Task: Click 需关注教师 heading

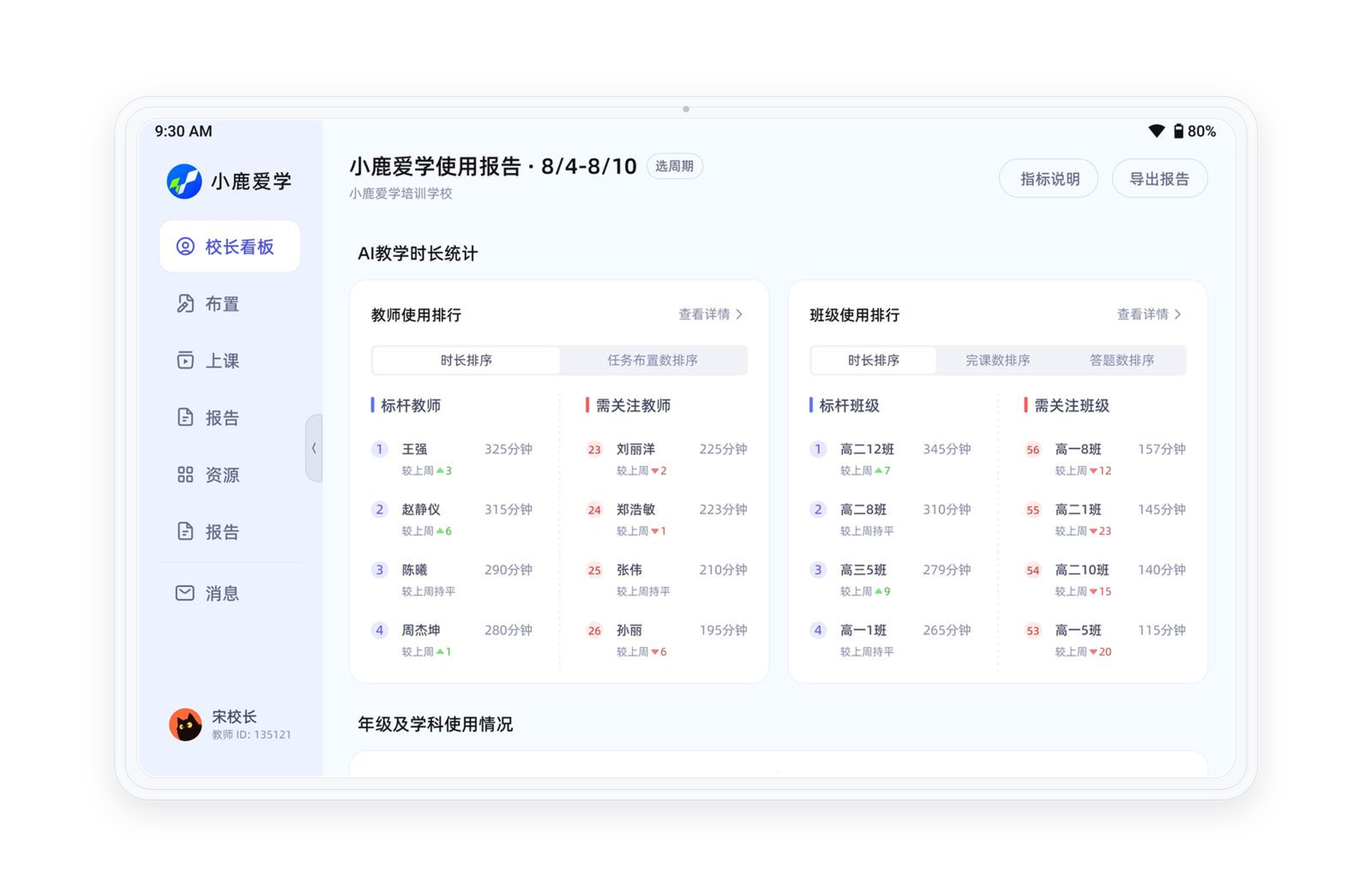Action: click(633, 405)
